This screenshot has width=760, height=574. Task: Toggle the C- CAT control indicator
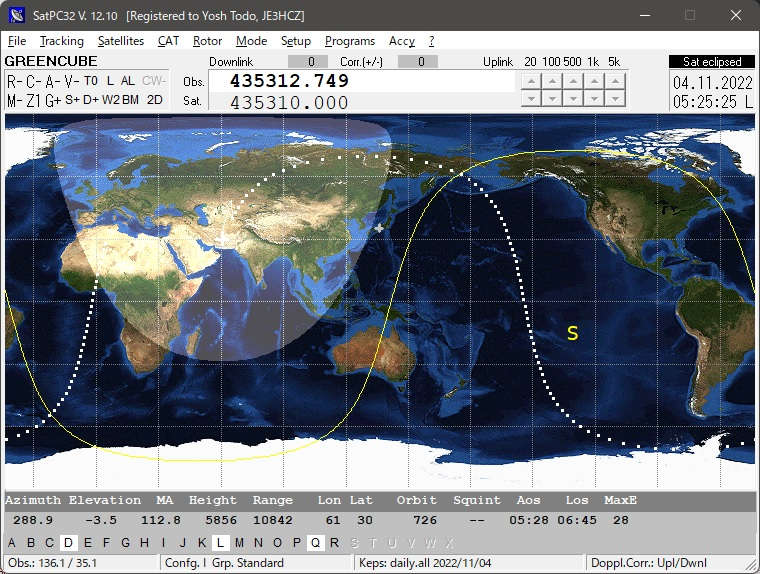click(x=32, y=81)
